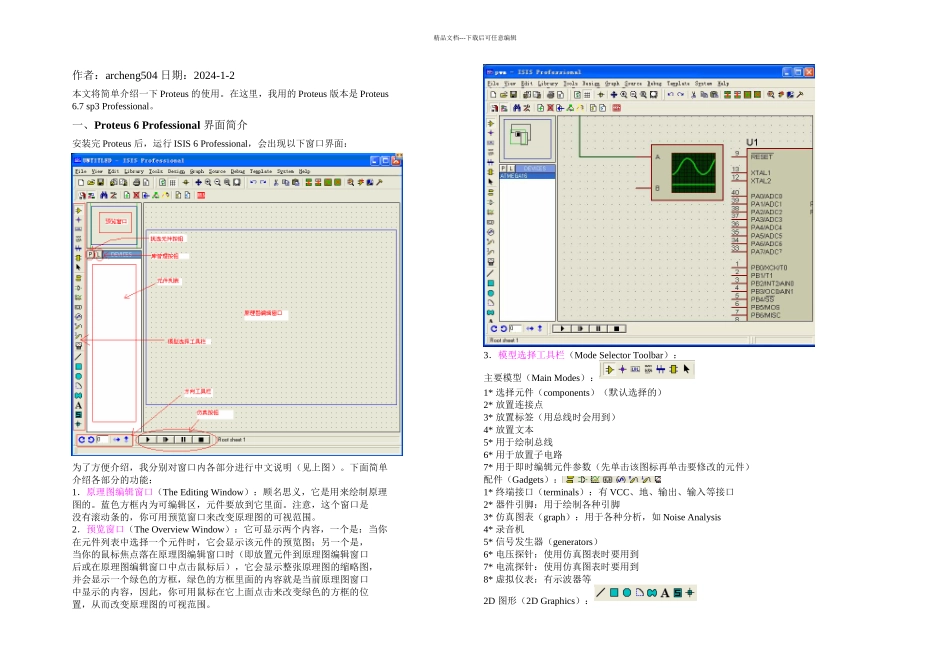Open Design menu in UNTITLED ISIS window
This screenshot has width=950, height=672.
176,171
